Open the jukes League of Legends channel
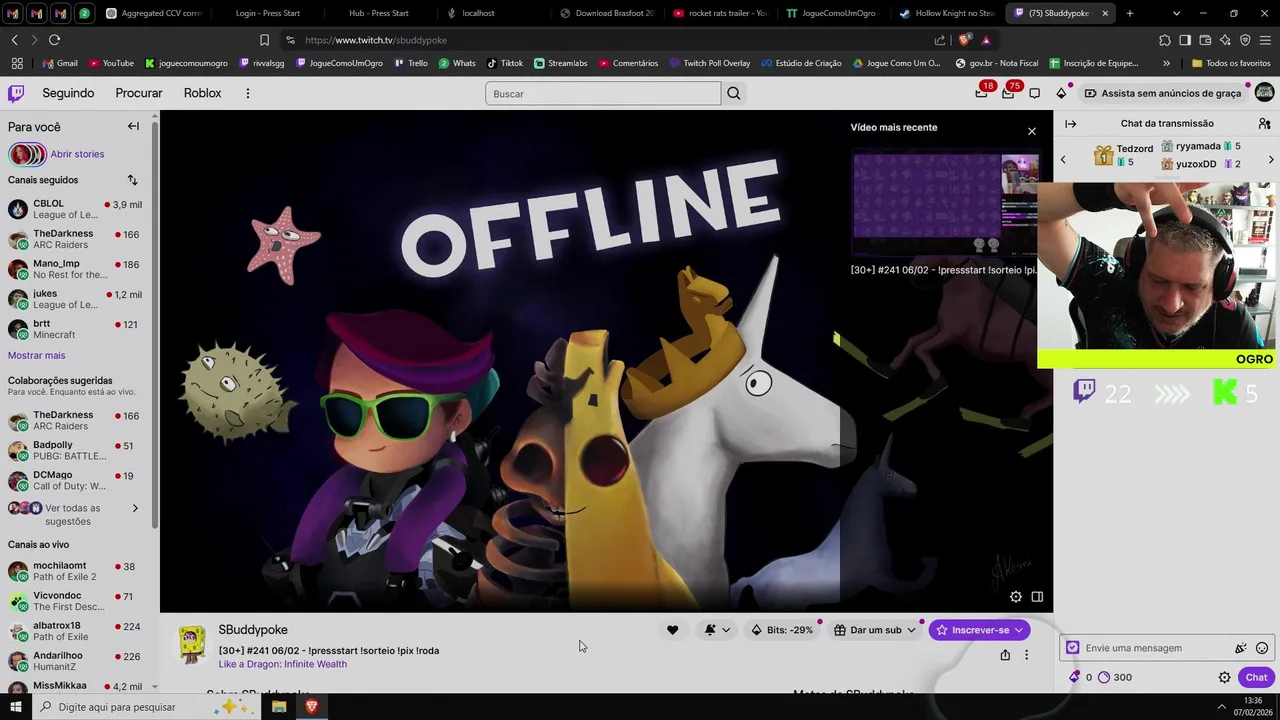 pyautogui.click(x=75, y=299)
